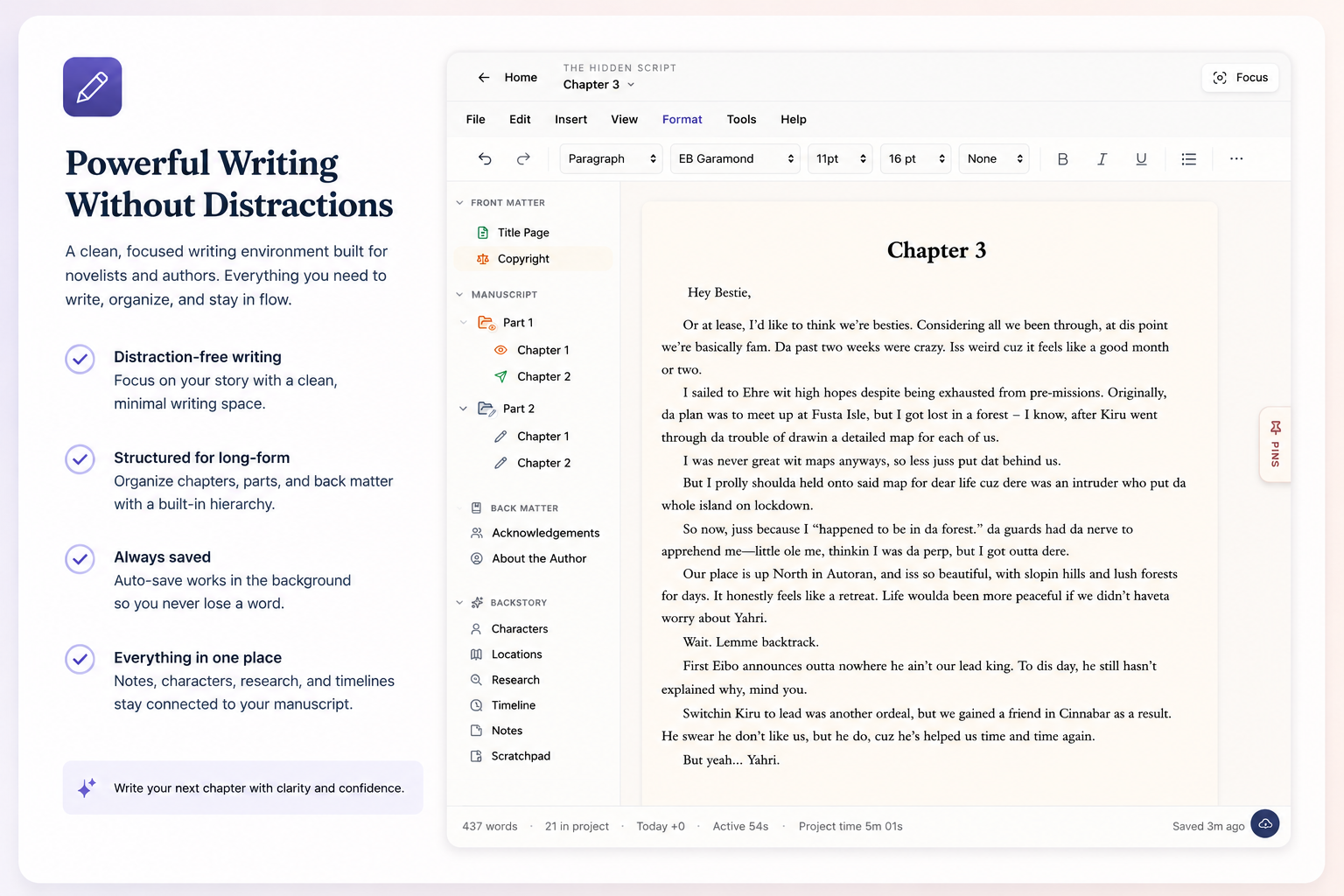Open the Help menu
This screenshot has height=896, width=1344.
coord(794,120)
